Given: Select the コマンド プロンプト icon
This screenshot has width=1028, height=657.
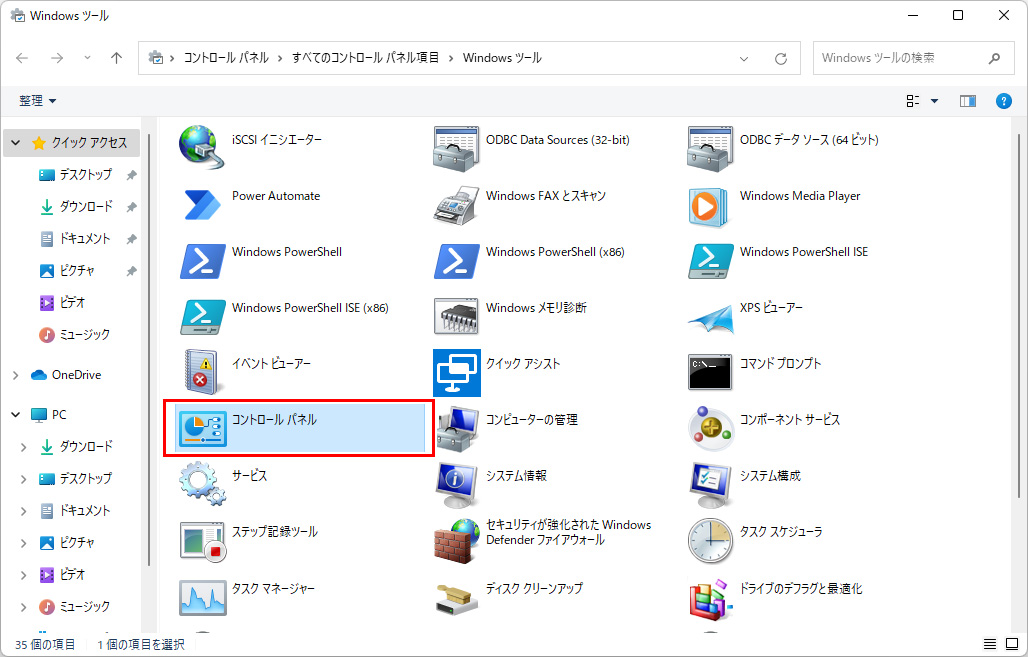Looking at the screenshot, I should 710,372.
